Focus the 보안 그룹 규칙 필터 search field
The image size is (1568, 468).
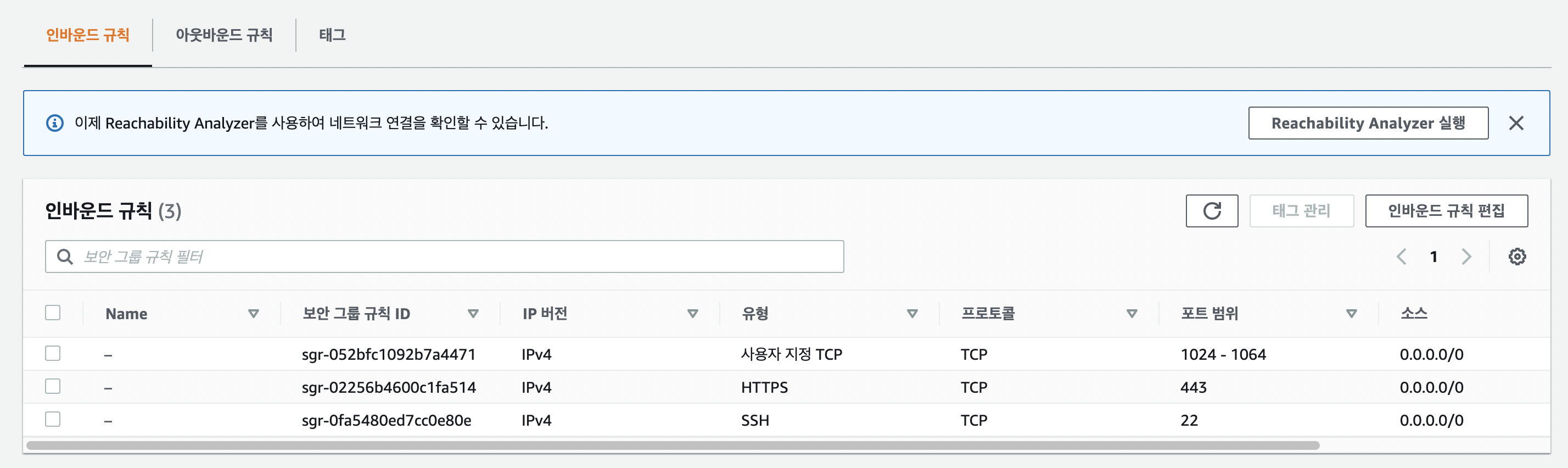444,257
